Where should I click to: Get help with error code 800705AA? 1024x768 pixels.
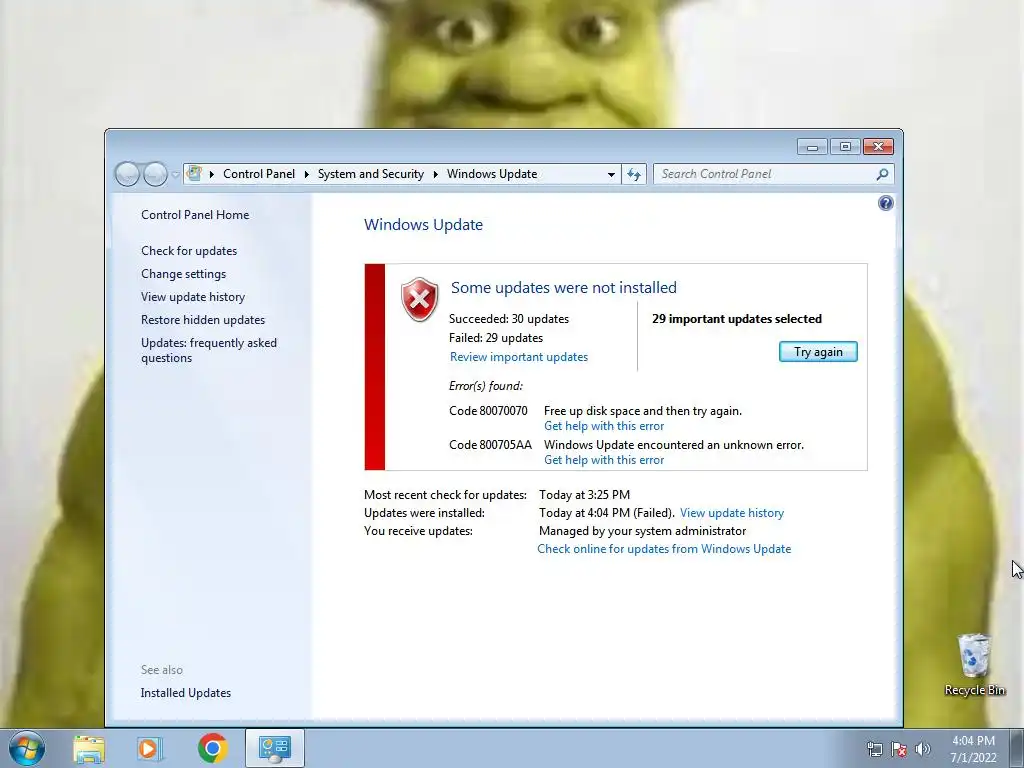click(603, 460)
